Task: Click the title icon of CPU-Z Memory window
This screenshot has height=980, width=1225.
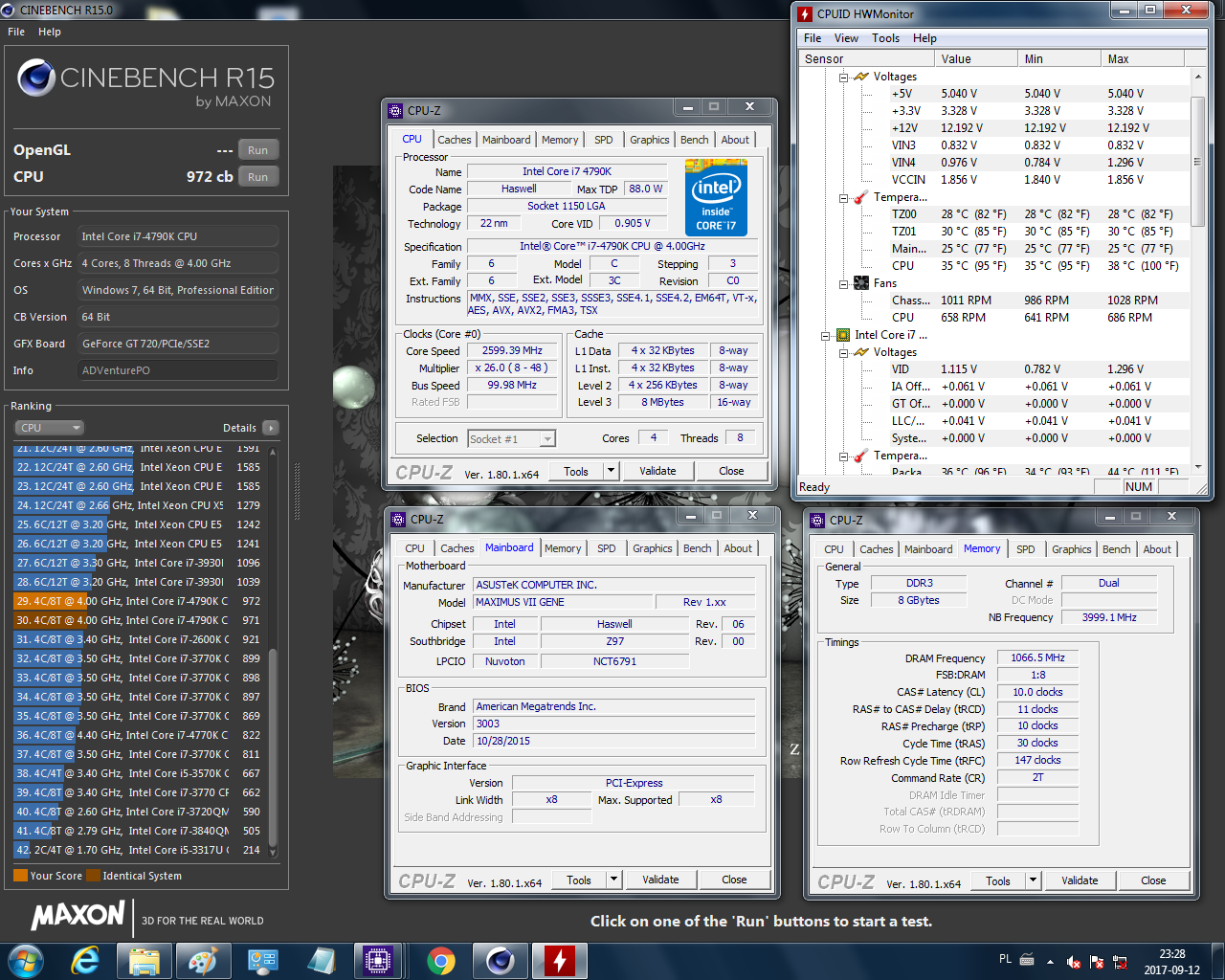Action: [x=817, y=520]
